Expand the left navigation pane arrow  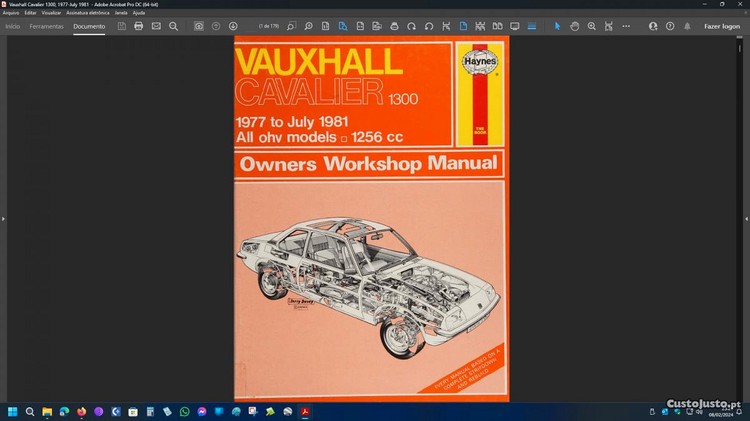[x=3, y=218]
